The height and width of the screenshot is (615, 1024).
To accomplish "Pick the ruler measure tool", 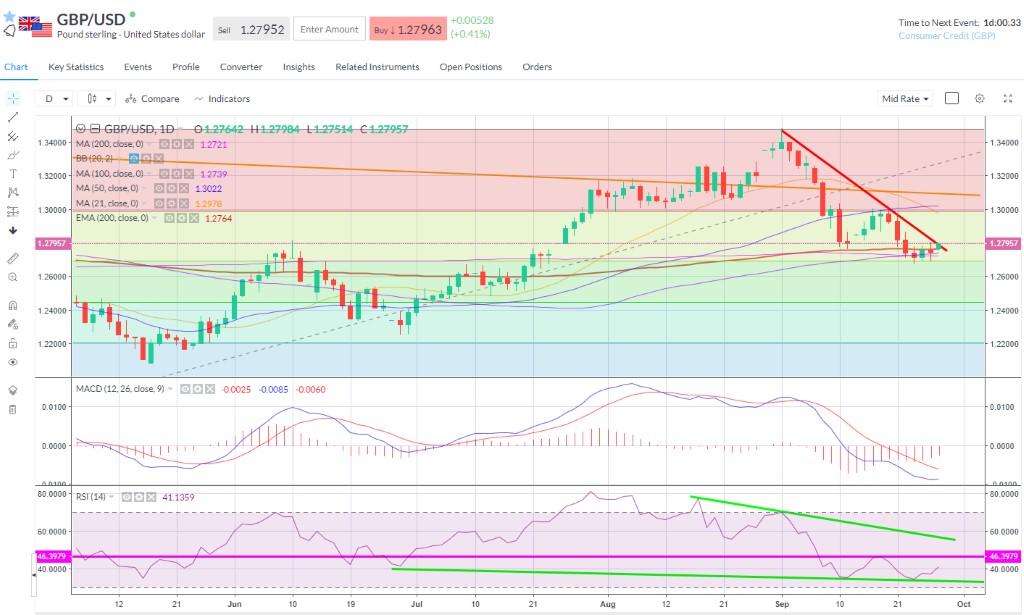I will [x=13, y=258].
